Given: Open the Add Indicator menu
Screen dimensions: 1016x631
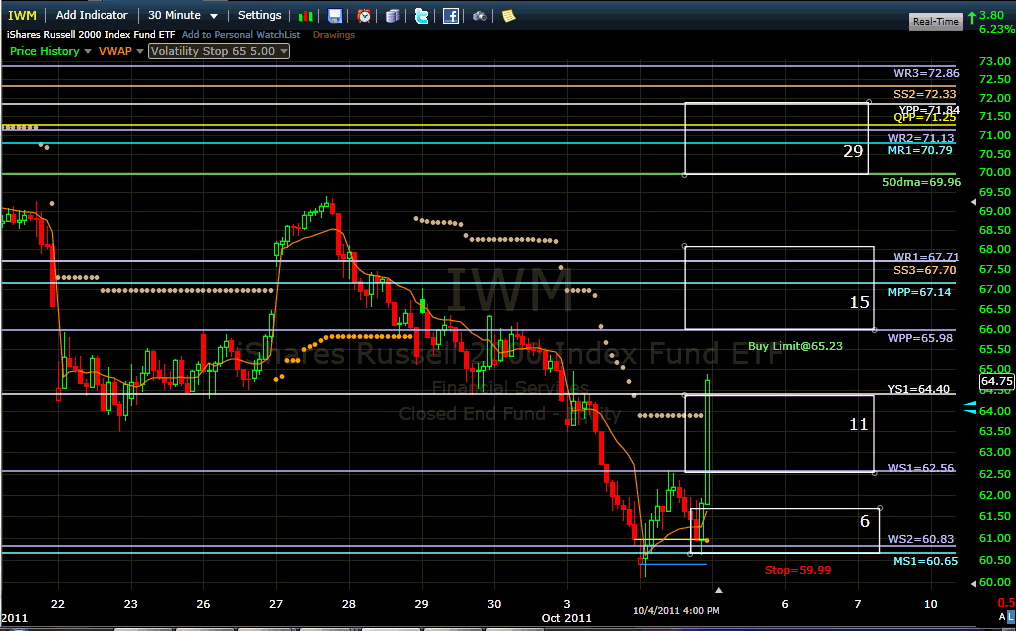Looking at the screenshot, I should pos(91,15).
